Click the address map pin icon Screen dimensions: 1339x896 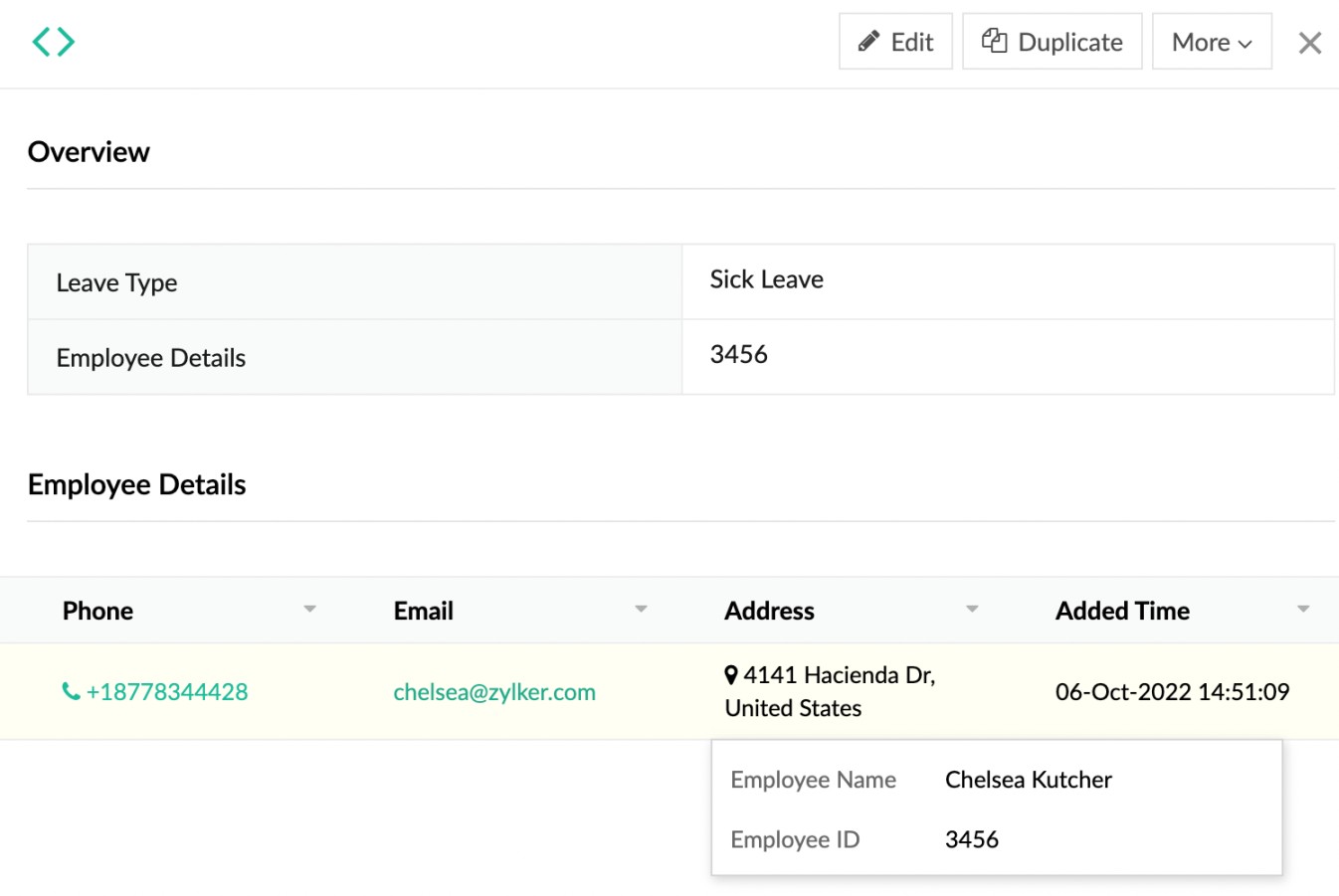tap(731, 675)
